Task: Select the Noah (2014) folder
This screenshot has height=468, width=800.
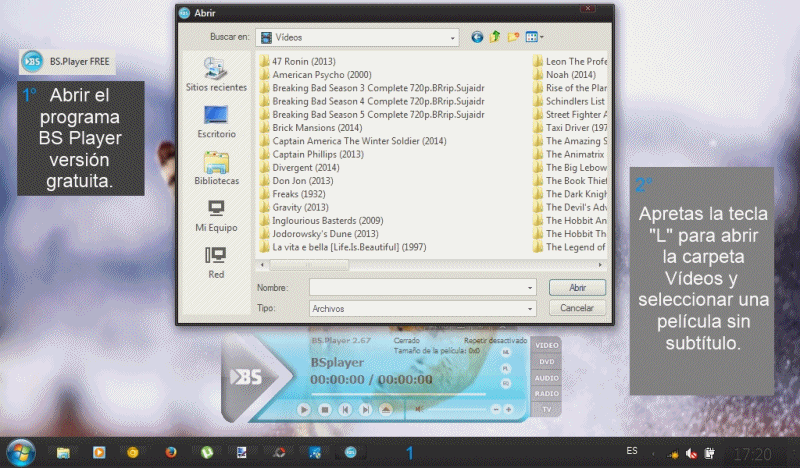Action: point(564,75)
